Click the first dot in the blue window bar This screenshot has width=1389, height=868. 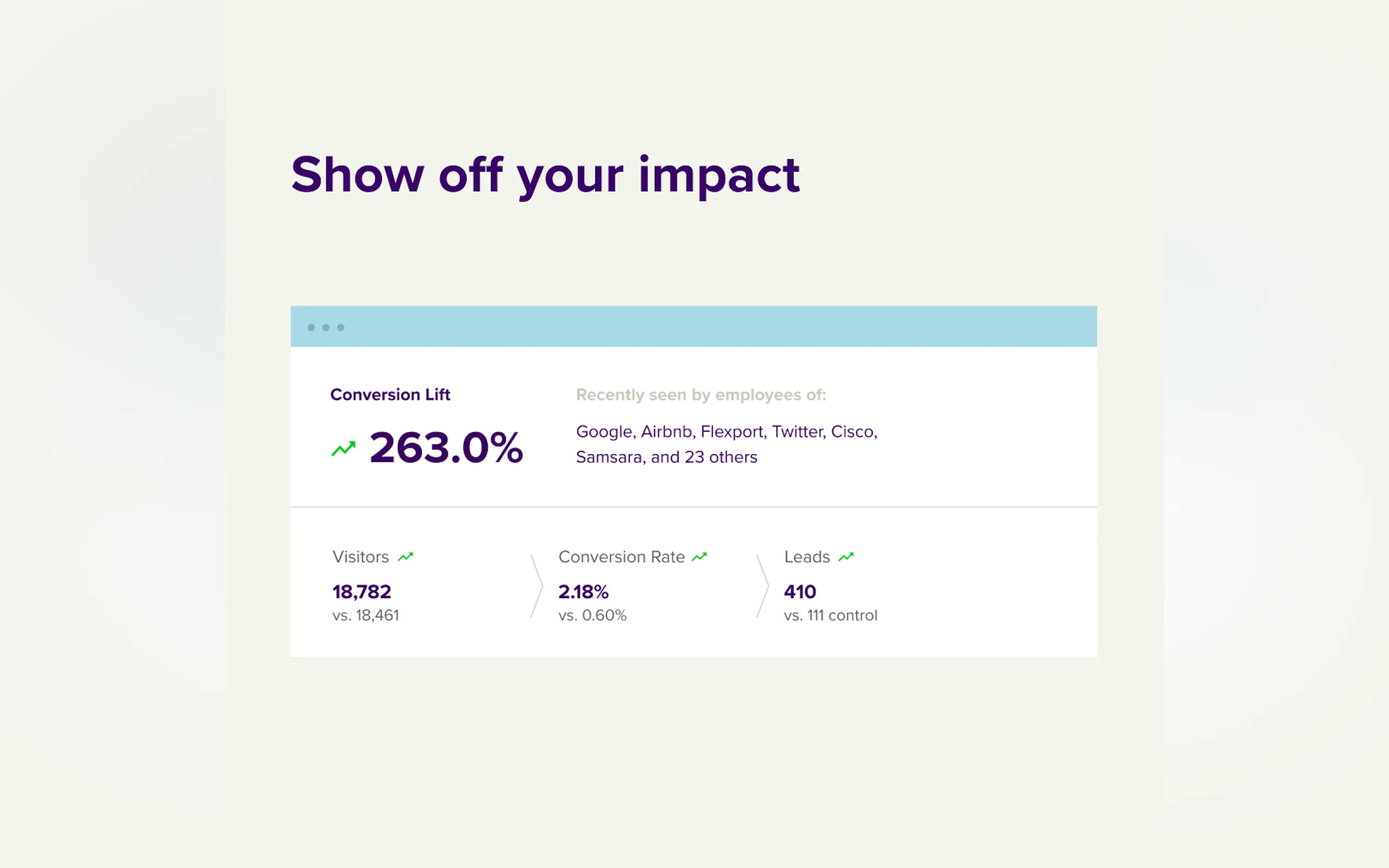311,327
